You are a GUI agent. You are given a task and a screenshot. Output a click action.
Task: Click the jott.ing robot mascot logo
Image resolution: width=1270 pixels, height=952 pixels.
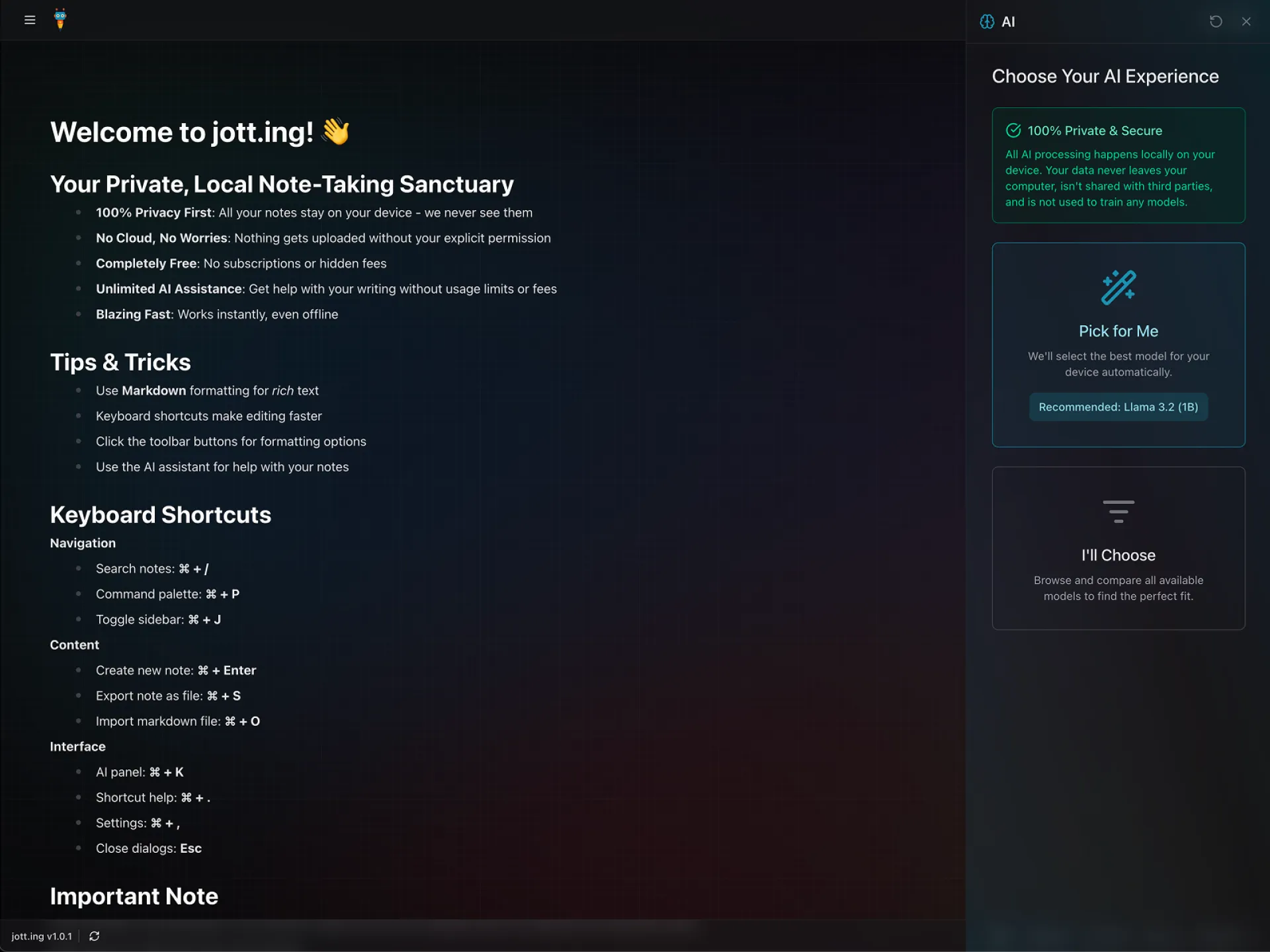(60, 19)
